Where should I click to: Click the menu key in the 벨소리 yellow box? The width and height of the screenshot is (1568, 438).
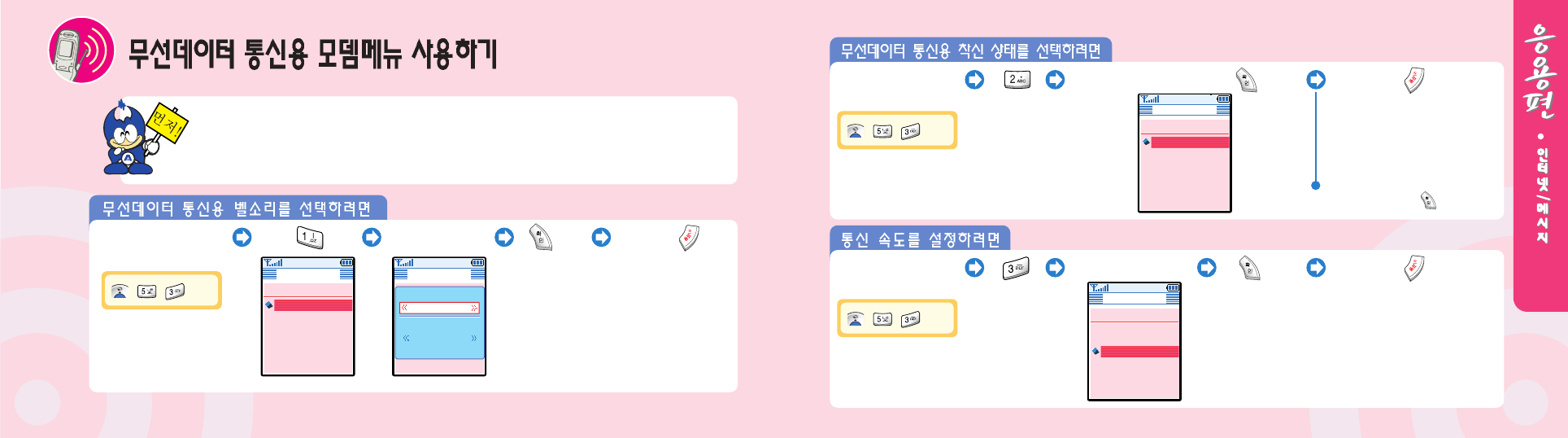[120, 291]
